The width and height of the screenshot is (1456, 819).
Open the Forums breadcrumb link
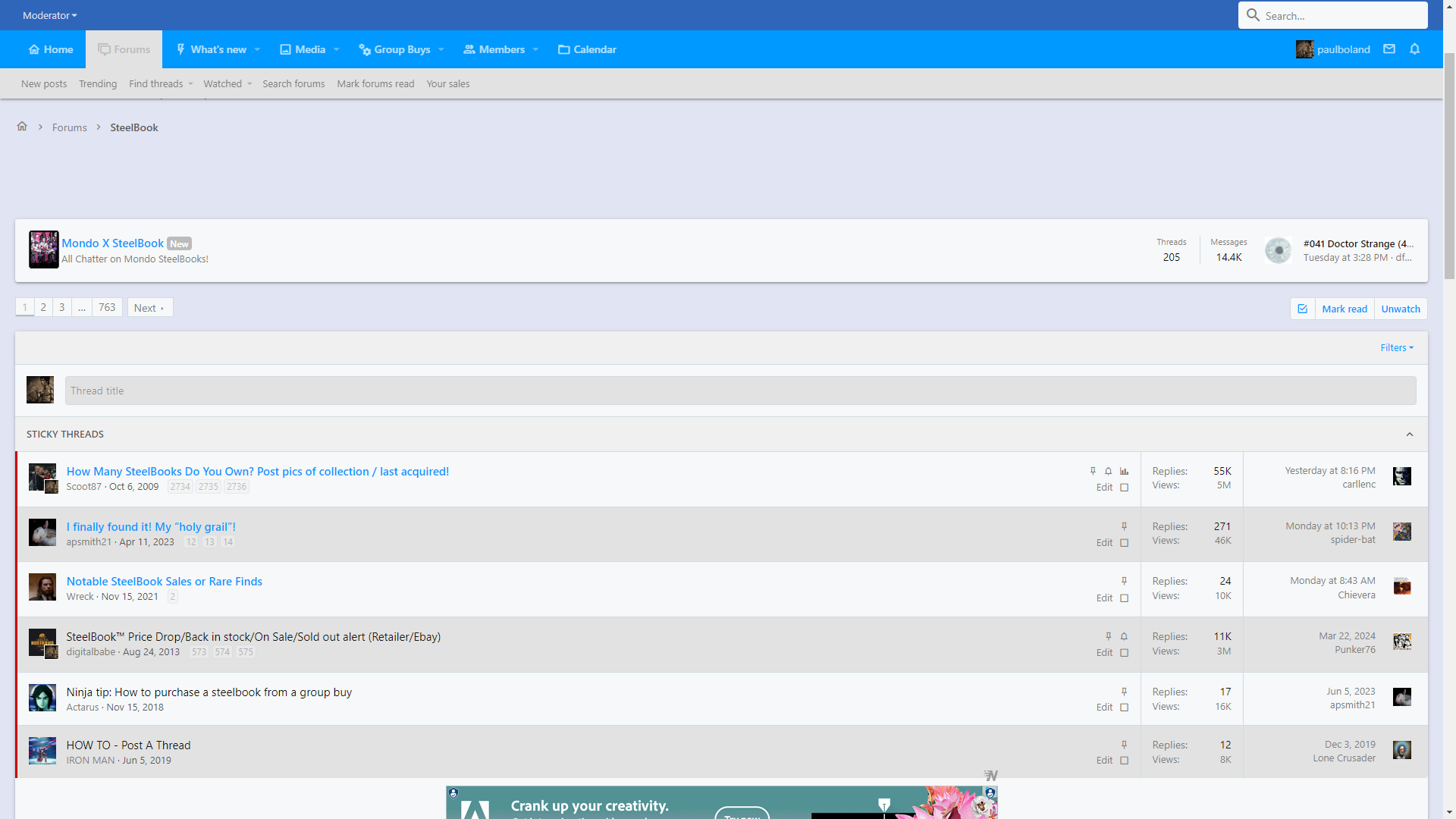(69, 127)
